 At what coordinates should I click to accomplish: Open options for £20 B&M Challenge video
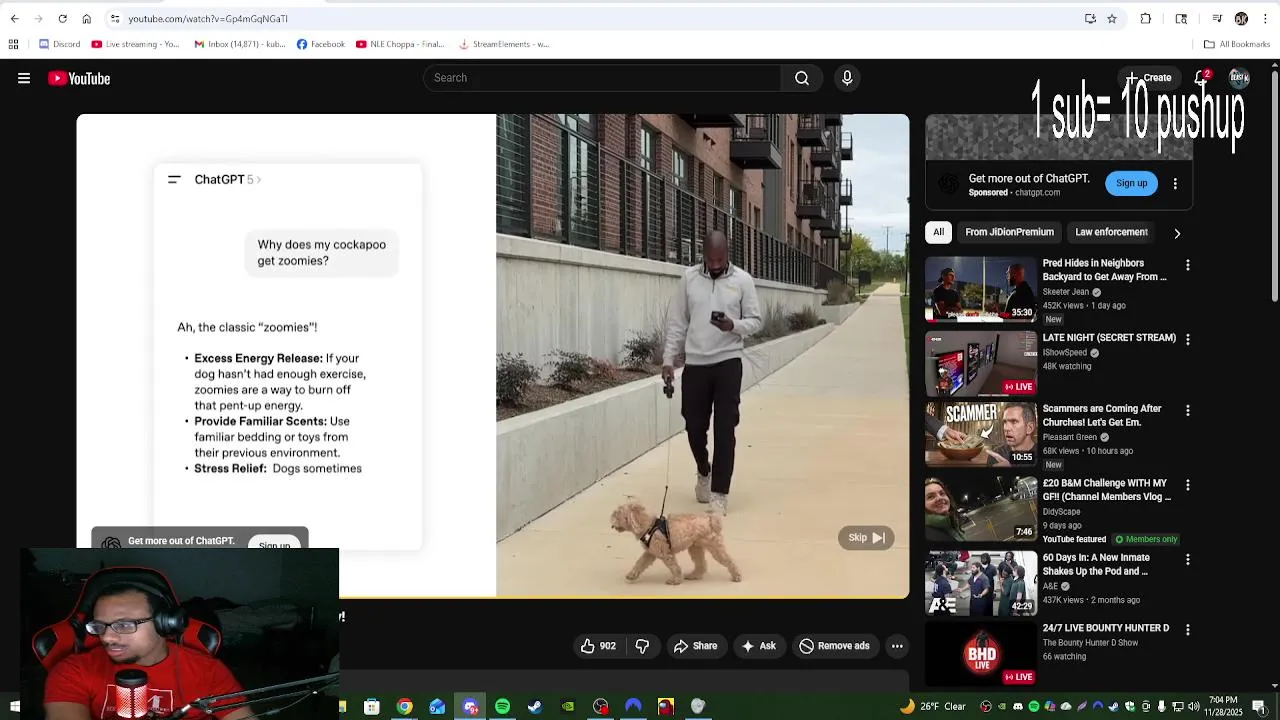click(x=1188, y=485)
